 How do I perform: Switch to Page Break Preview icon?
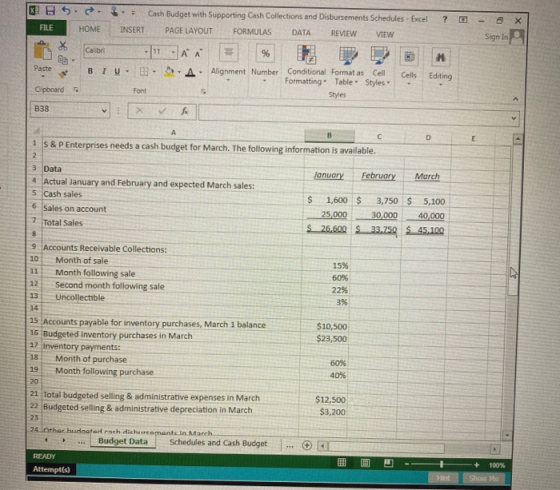pyautogui.click(x=388, y=464)
